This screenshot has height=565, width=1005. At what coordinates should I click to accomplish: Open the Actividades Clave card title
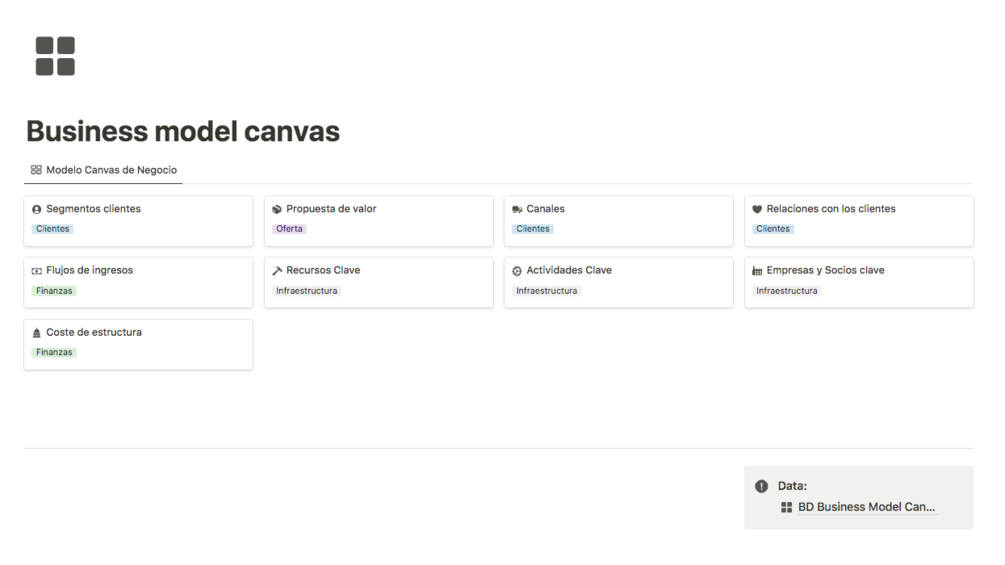pos(569,270)
